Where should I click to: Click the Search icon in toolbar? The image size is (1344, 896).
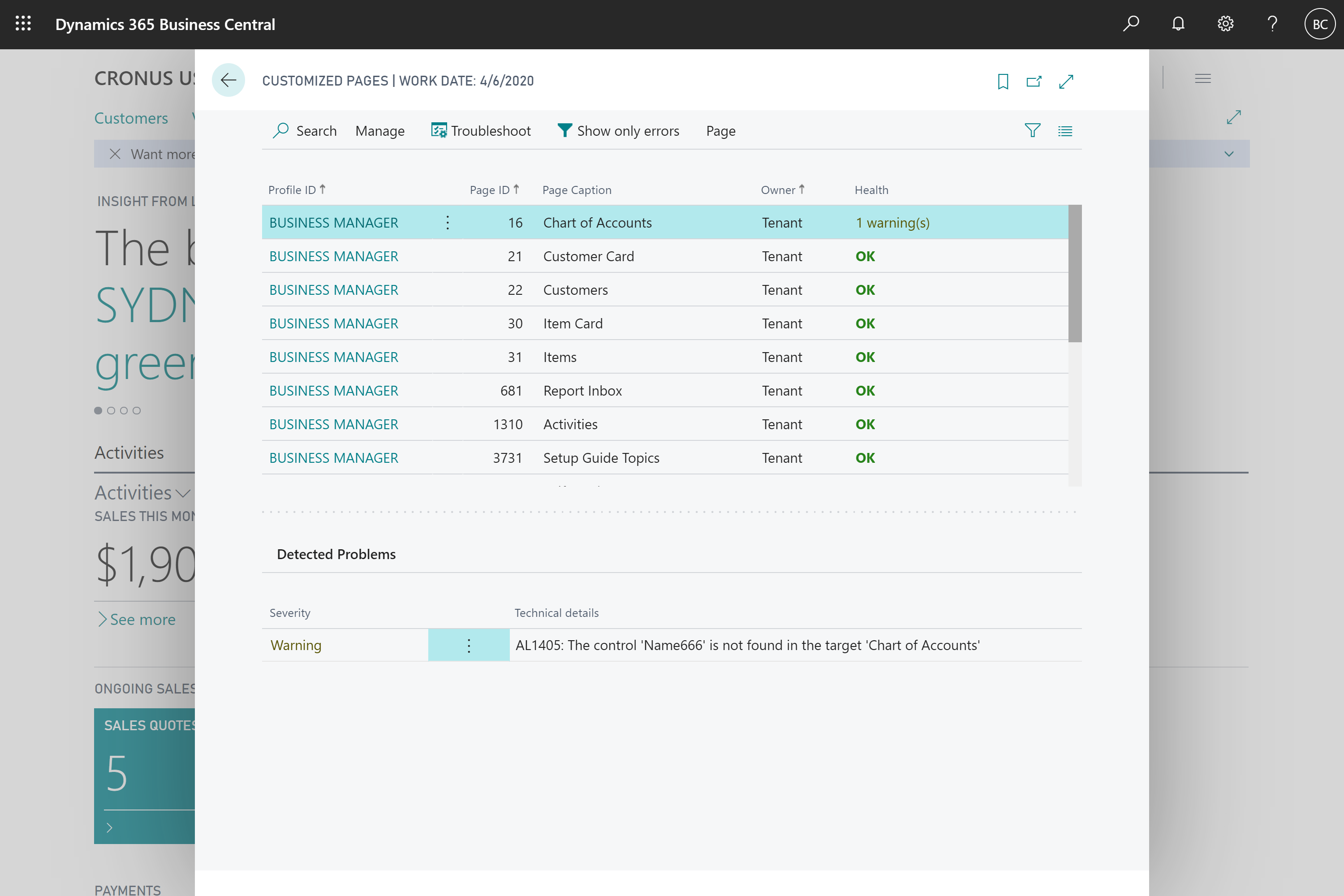pyautogui.click(x=283, y=130)
